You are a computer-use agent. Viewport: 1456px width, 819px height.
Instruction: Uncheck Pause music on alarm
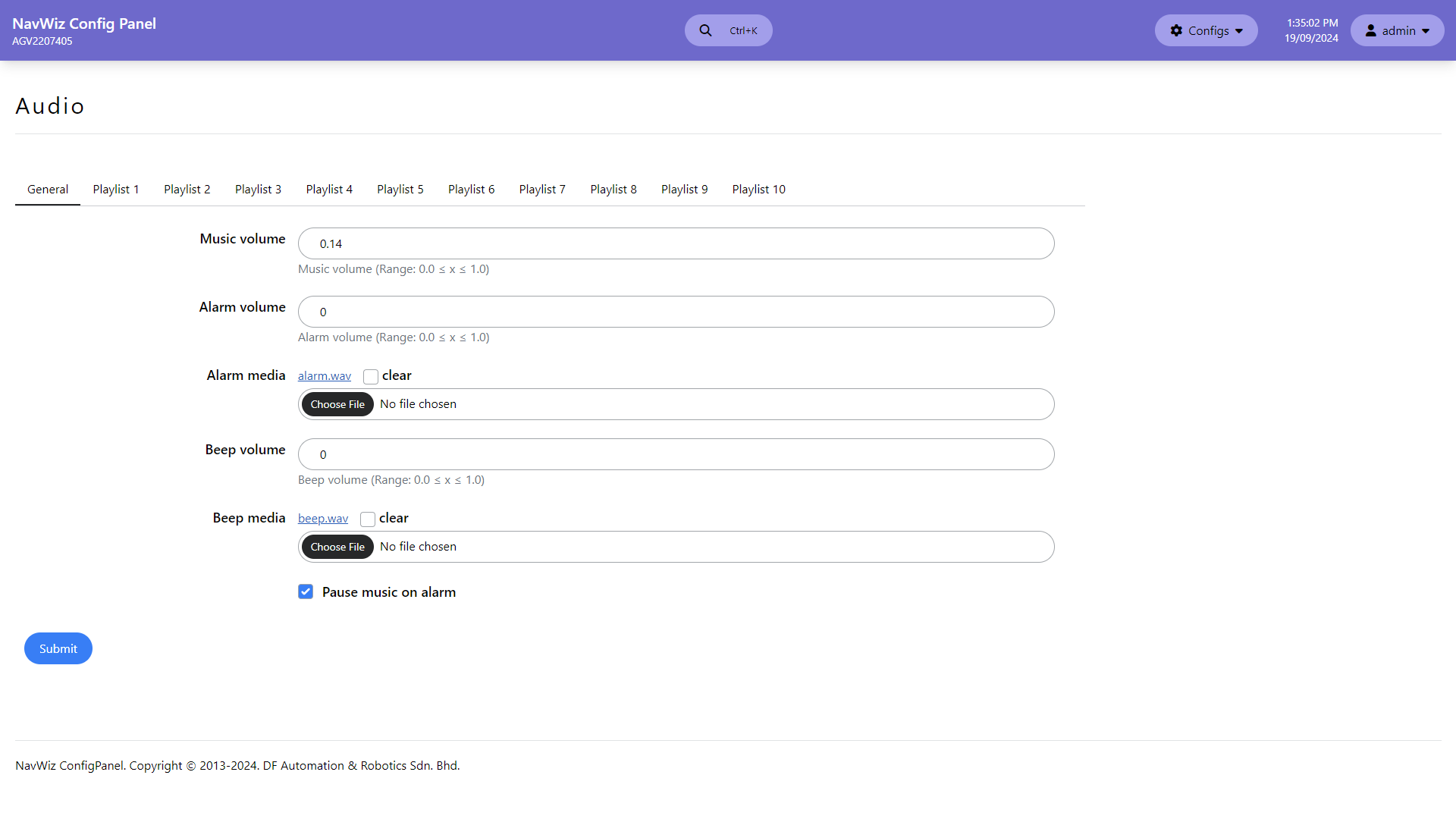(x=306, y=591)
